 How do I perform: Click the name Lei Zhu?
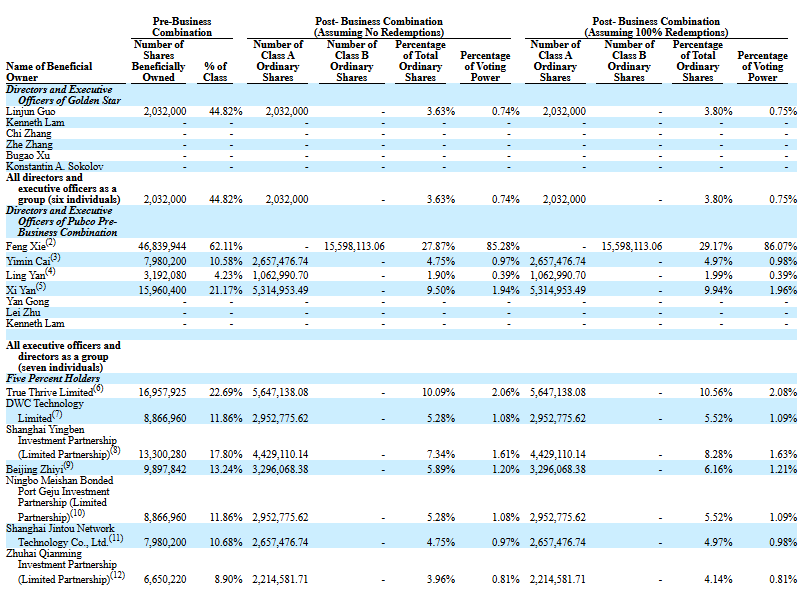23,313
